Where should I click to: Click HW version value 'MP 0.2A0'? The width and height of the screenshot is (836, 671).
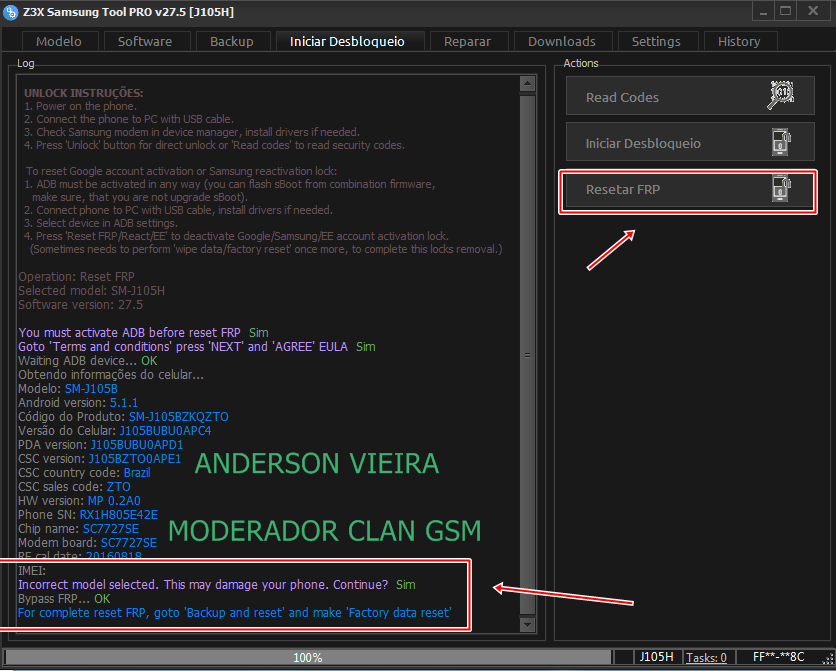point(114,500)
